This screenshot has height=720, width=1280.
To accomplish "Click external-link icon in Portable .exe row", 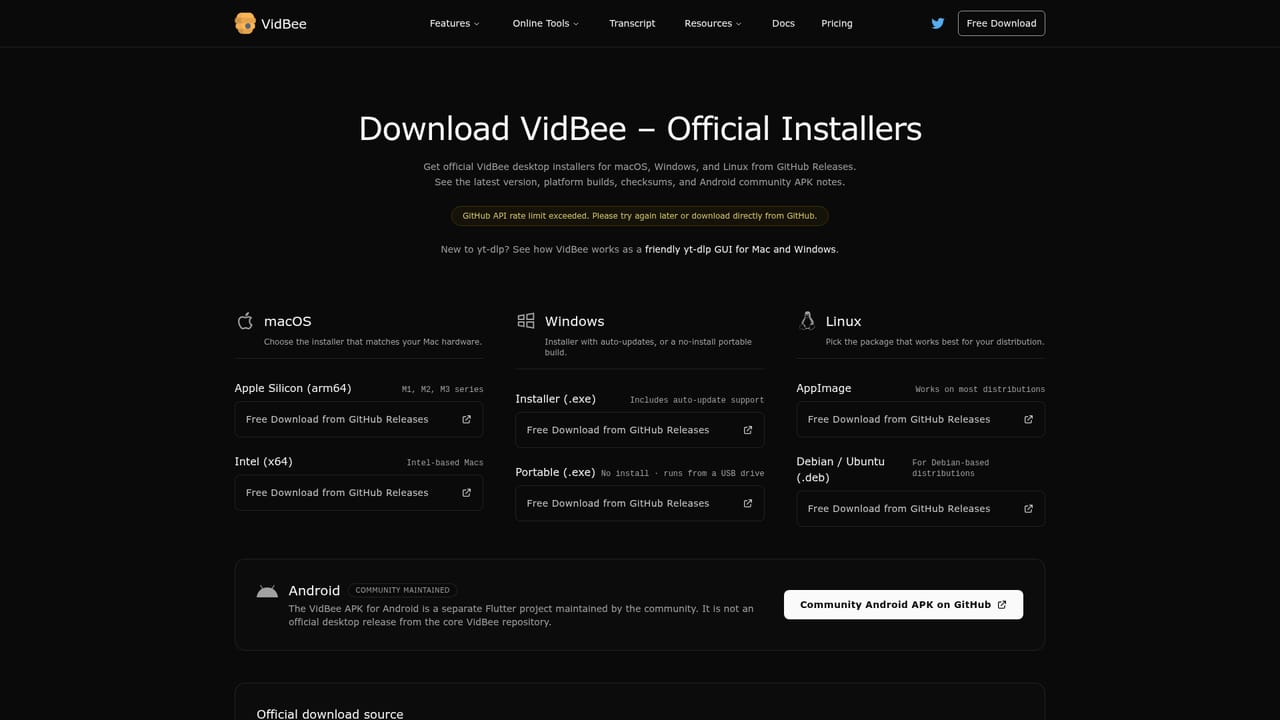I will (747, 504).
